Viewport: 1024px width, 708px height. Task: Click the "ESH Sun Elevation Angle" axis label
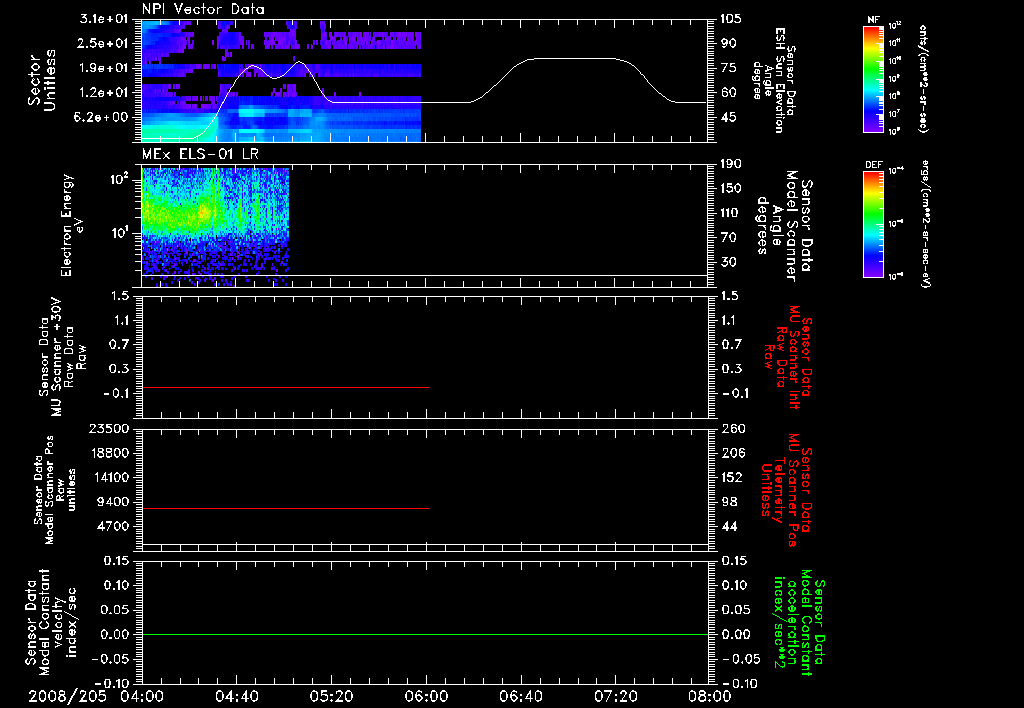point(773,80)
